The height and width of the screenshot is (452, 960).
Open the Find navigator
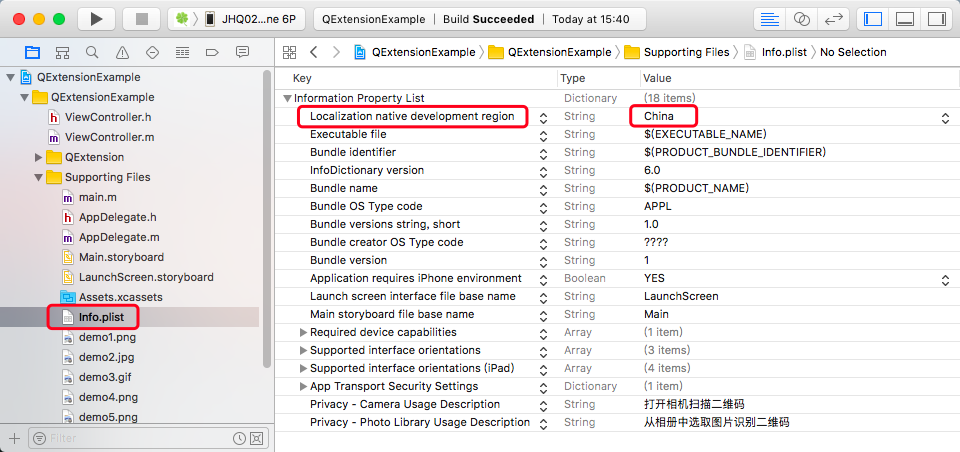[92, 52]
